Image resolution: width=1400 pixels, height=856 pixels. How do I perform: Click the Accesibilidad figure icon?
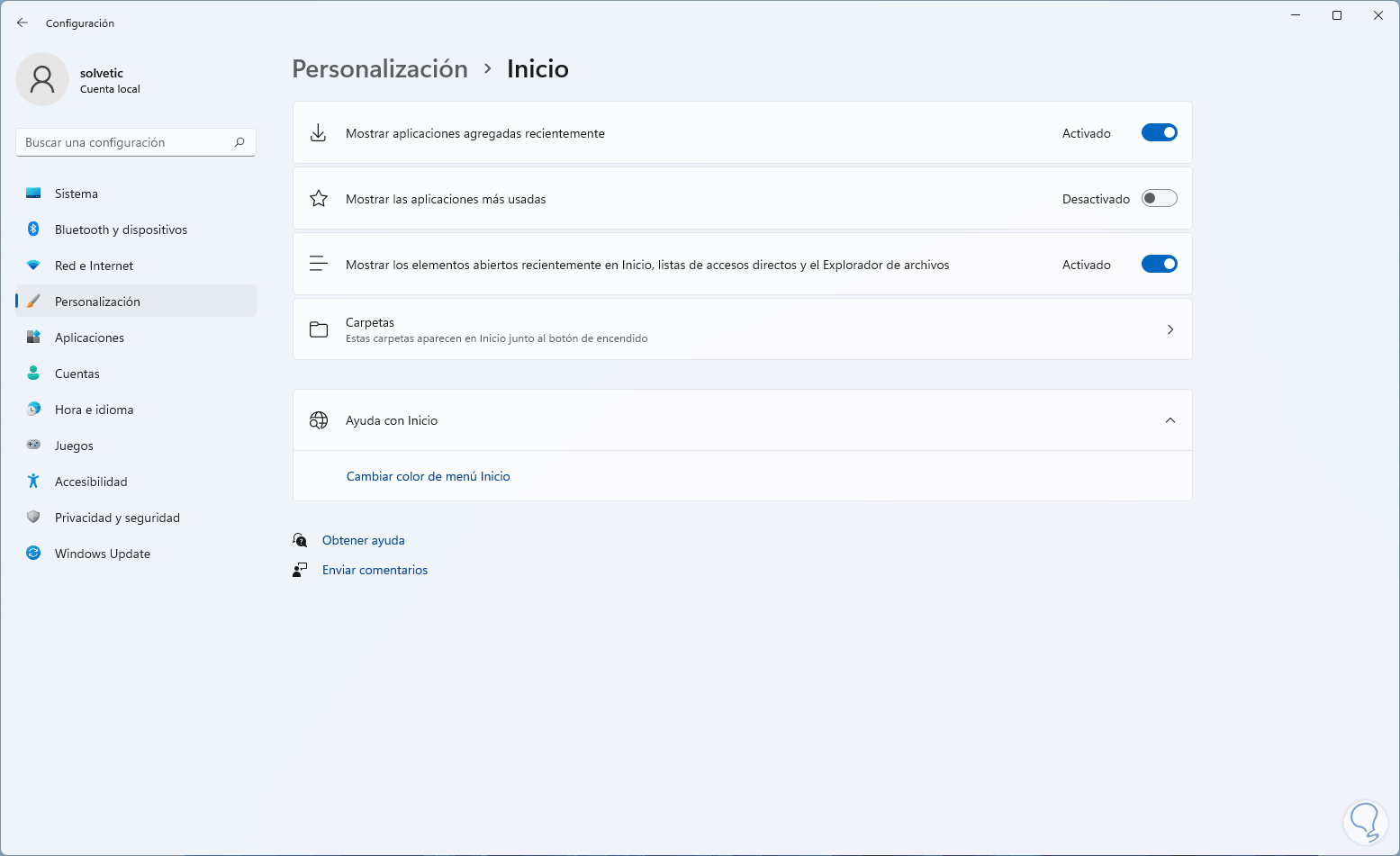[33, 482]
